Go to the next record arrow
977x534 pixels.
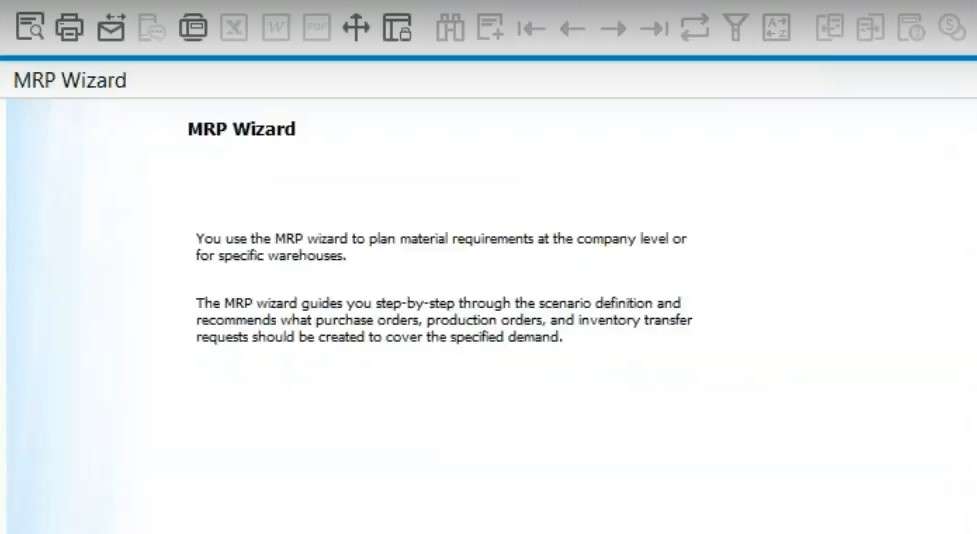pos(613,28)
